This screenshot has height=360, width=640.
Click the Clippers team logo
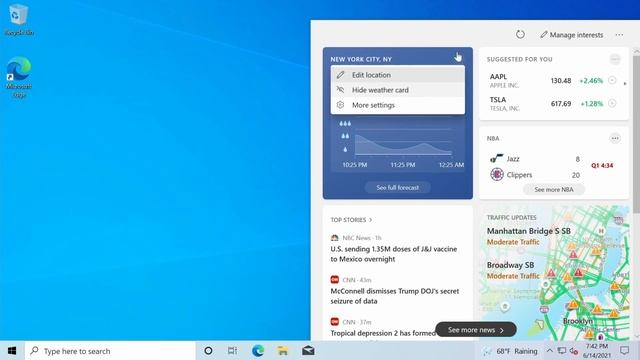(497, 175)
